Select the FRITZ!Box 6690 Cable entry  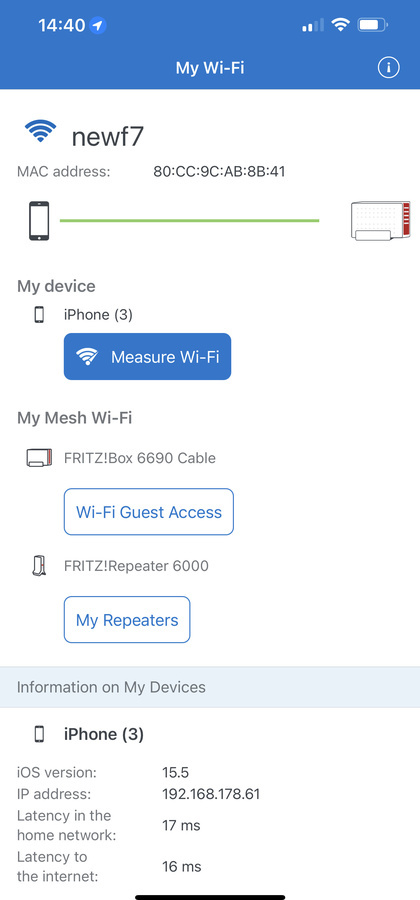[140, 458]
